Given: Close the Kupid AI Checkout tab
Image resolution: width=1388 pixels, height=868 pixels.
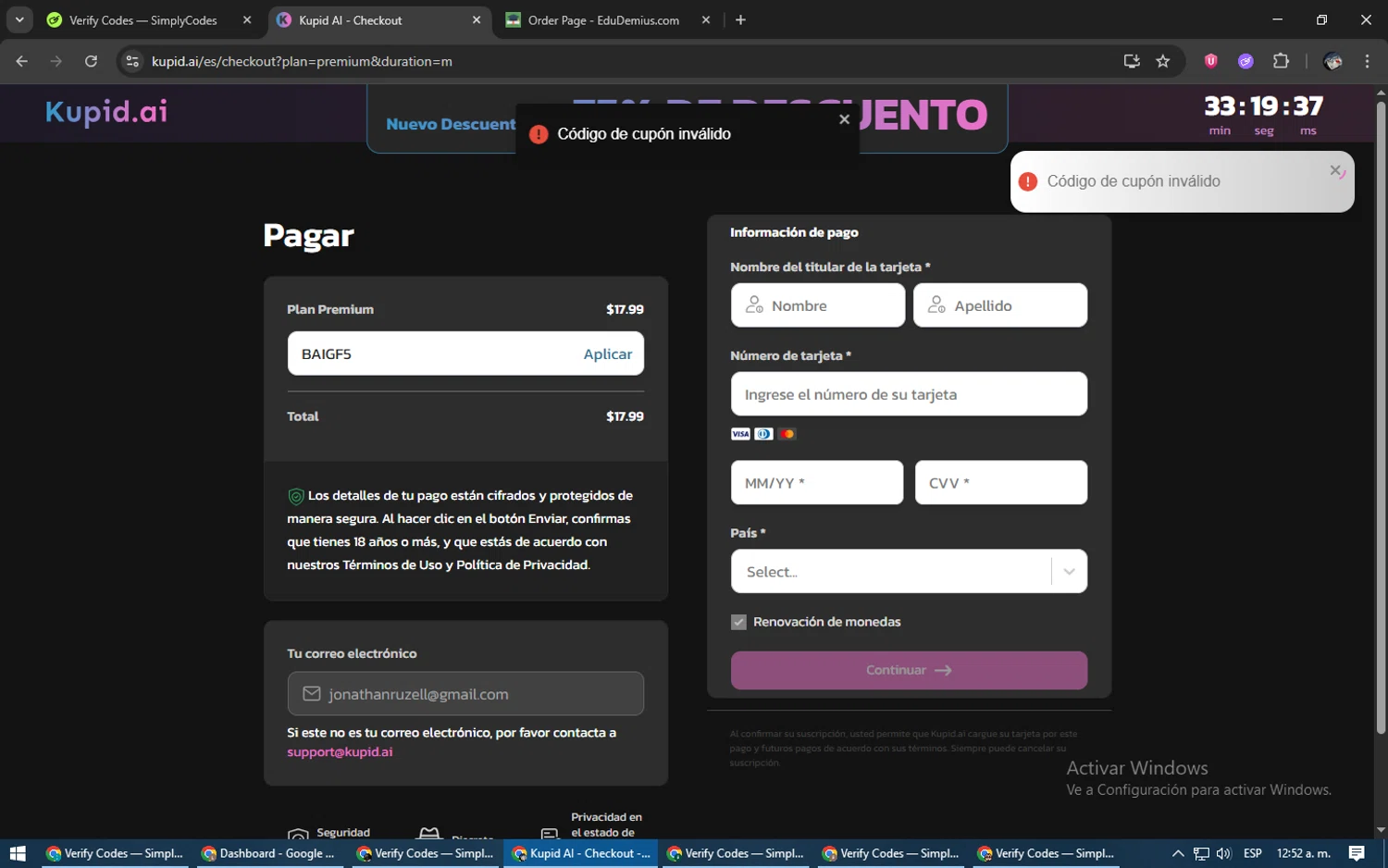Looking at the screenshot, I should tap(477, 20).
